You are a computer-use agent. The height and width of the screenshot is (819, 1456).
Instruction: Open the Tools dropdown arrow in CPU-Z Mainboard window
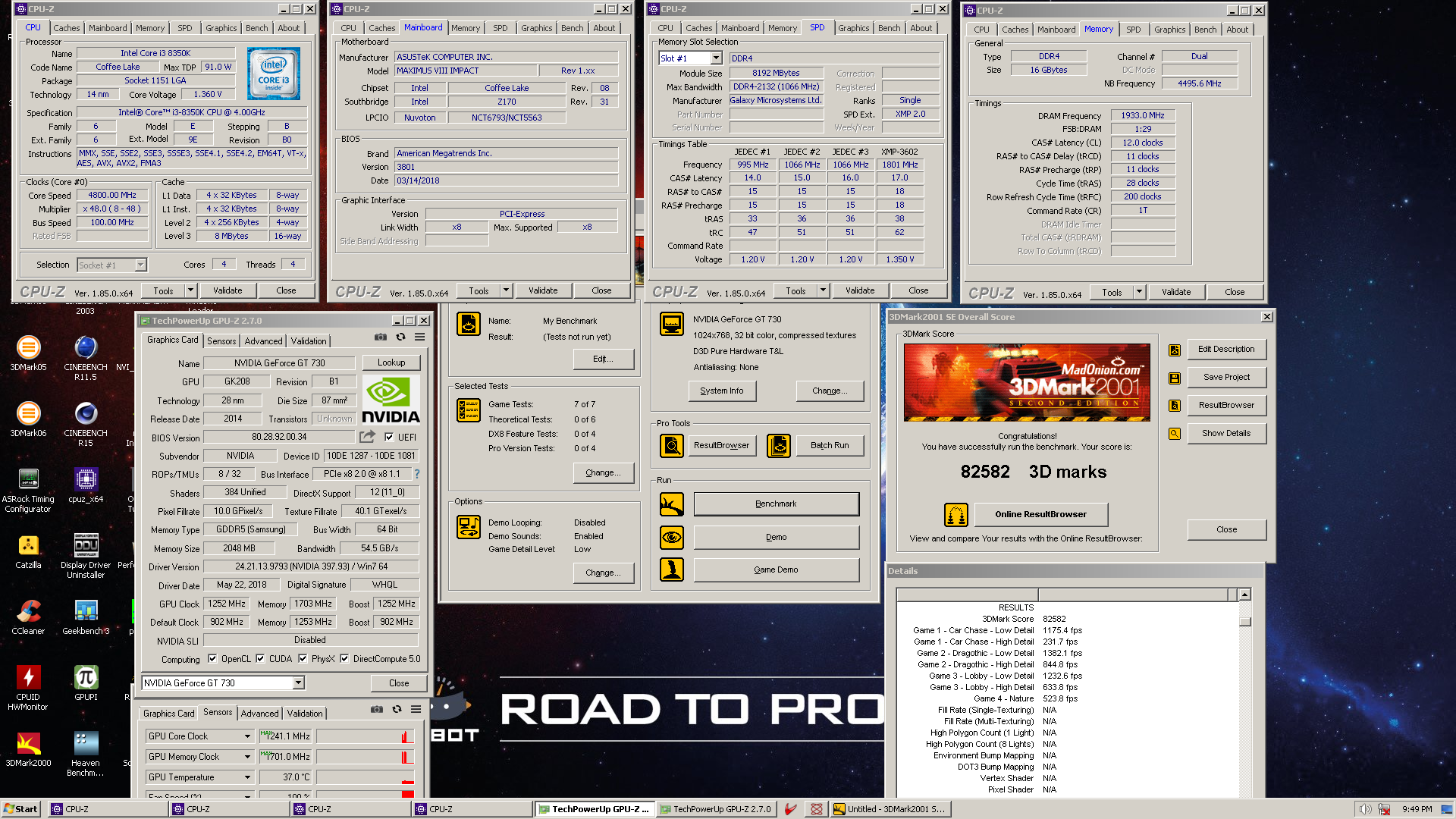tap(506, 290)
